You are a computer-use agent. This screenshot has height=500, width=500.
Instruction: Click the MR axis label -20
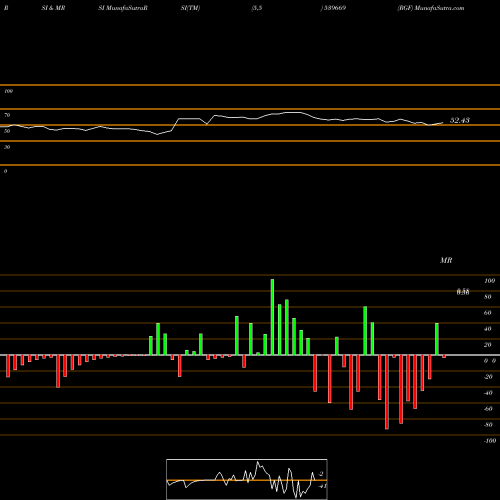(488, 377)
